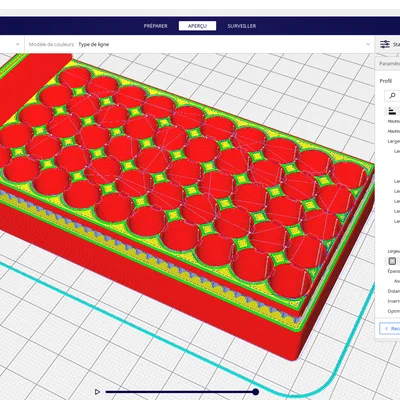Click the 'Modèle de couleurs' label
Image resolution: width=400 pixels, height=400 pixels.
point(51,44)
